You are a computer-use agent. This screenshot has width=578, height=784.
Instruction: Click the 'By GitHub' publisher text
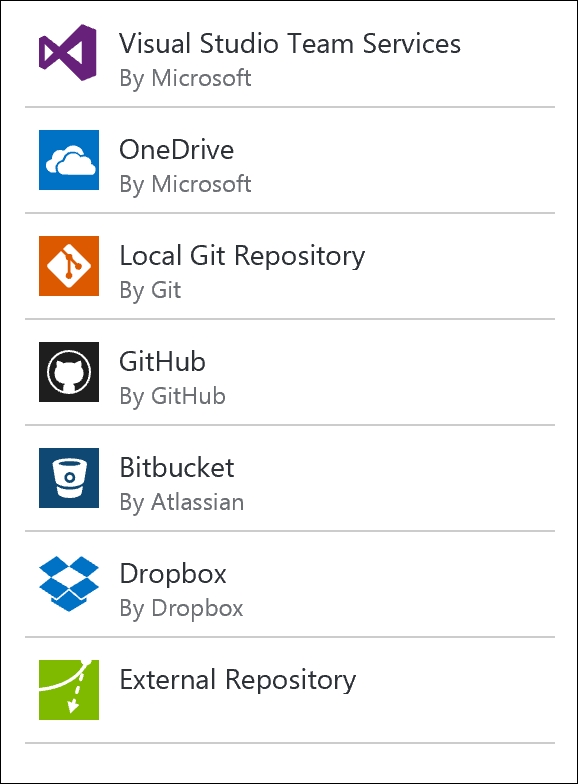pos(172,397)
